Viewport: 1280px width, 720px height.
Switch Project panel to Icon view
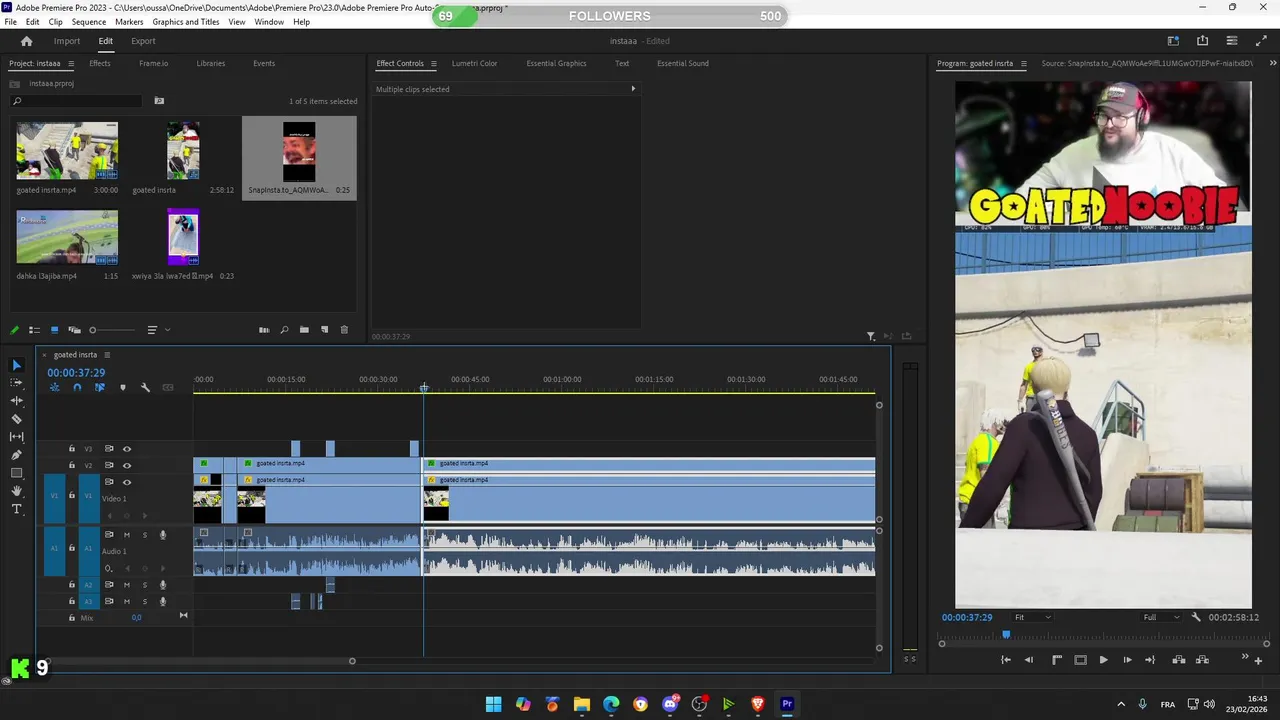coord(54,330)
